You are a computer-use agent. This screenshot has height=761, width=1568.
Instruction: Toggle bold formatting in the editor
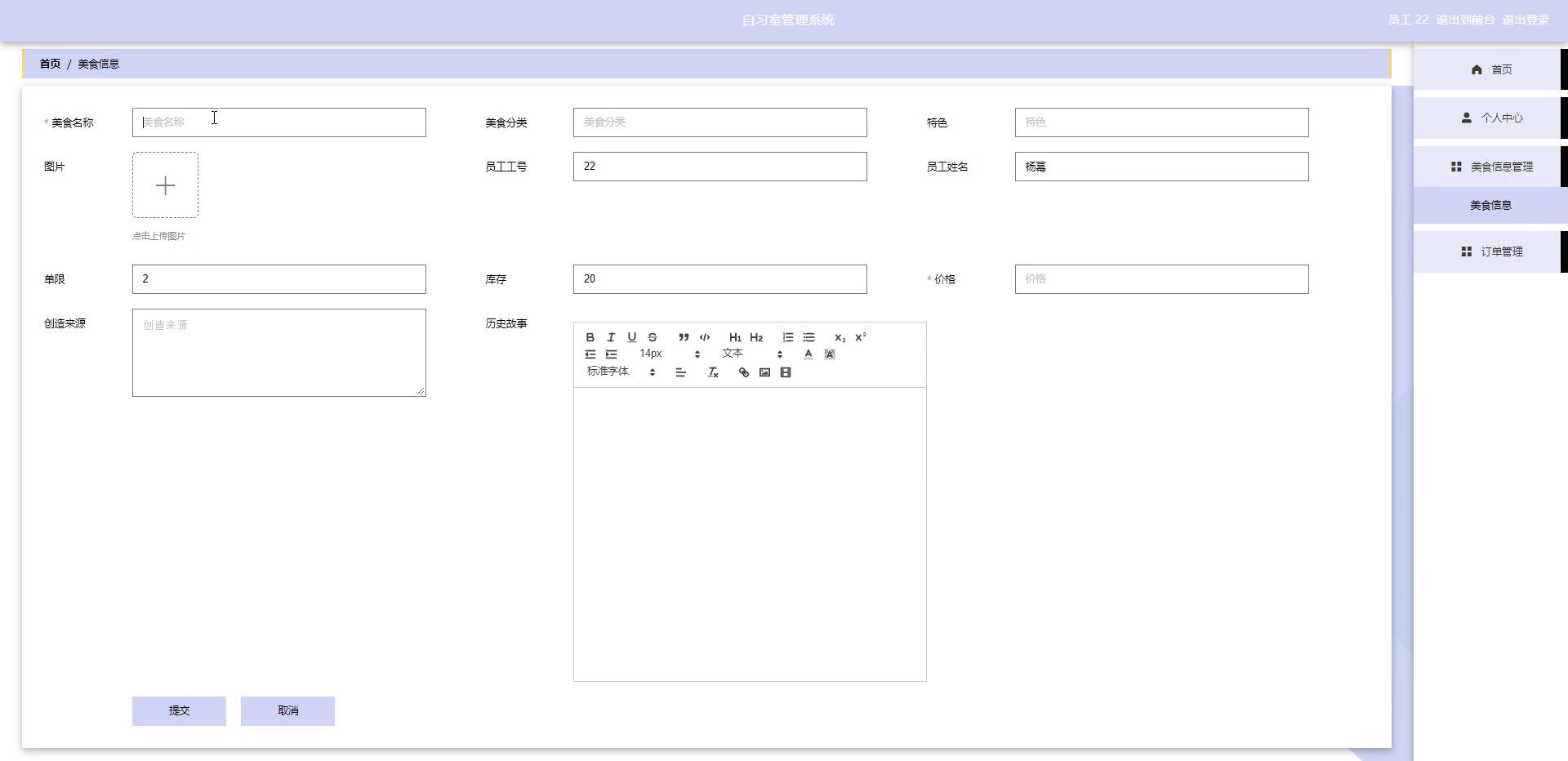(x=590, y=337)
